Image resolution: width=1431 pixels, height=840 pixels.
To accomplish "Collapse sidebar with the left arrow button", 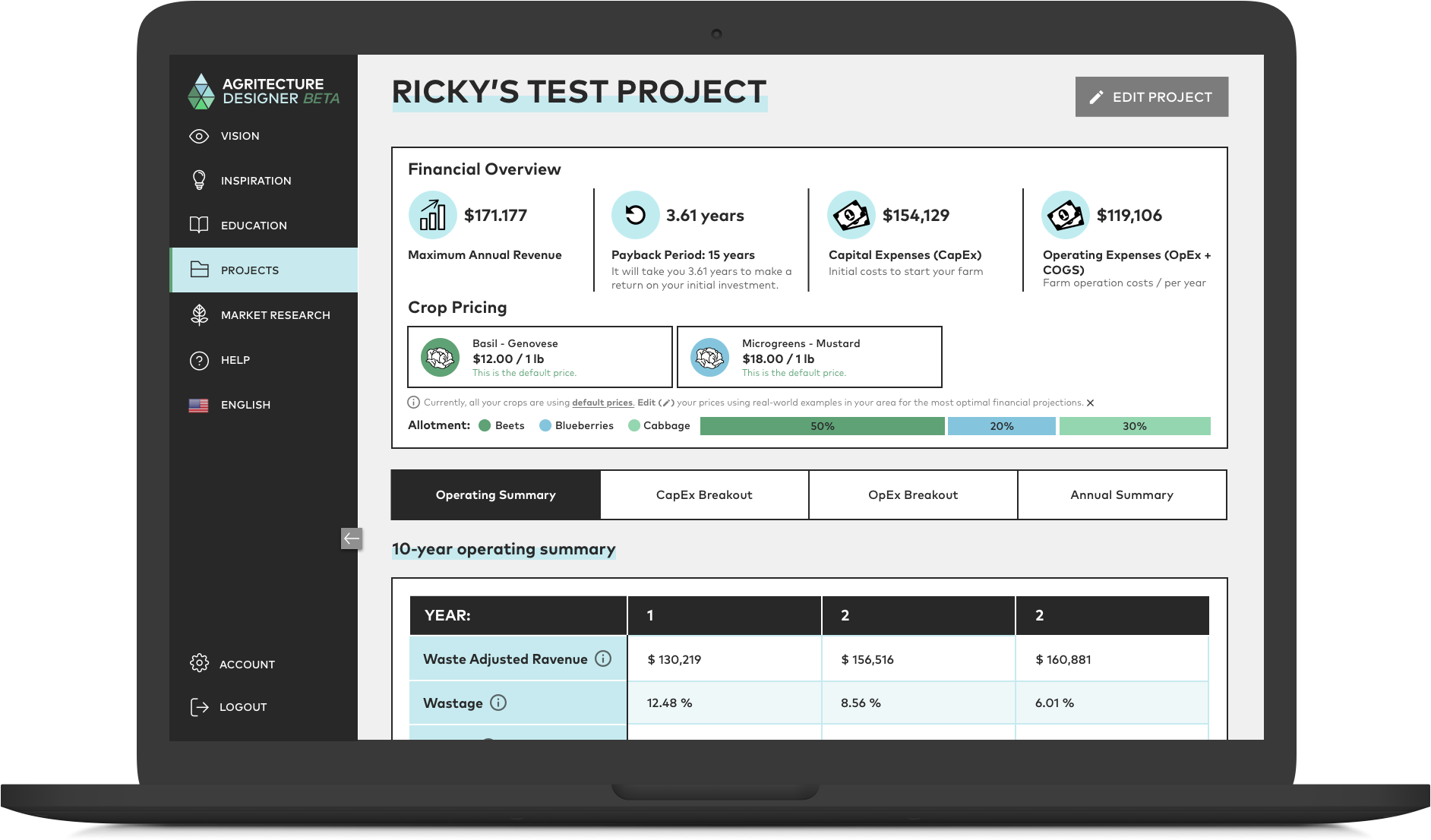I will pyautogui.click(x=352, y=538).
